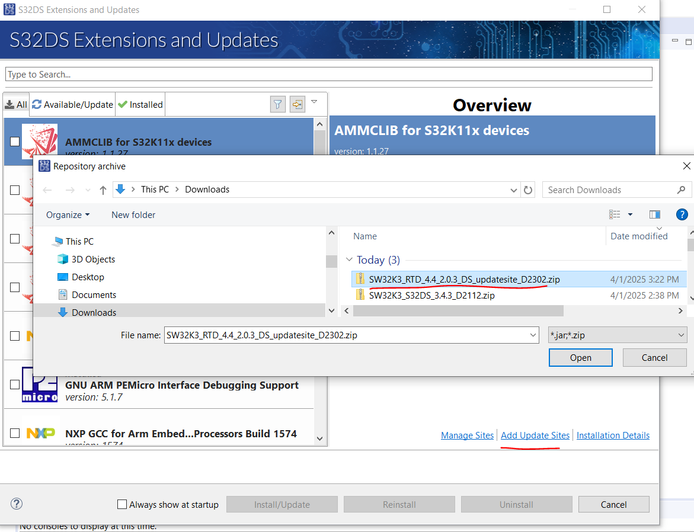Switch to the All tab
This screenshot has width=694, height=532.
pos(16,104)
